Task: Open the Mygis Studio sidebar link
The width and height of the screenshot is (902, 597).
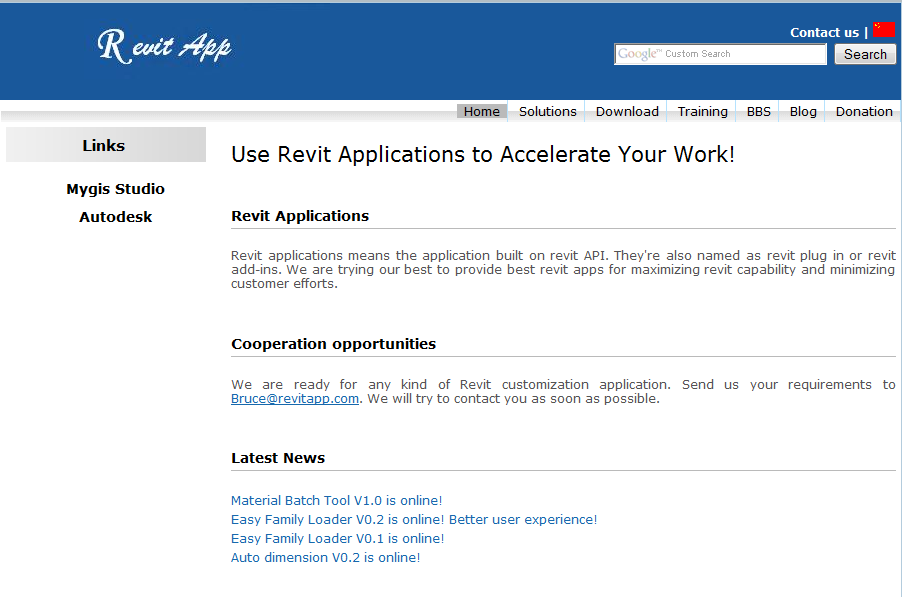Action: [115, 189]
